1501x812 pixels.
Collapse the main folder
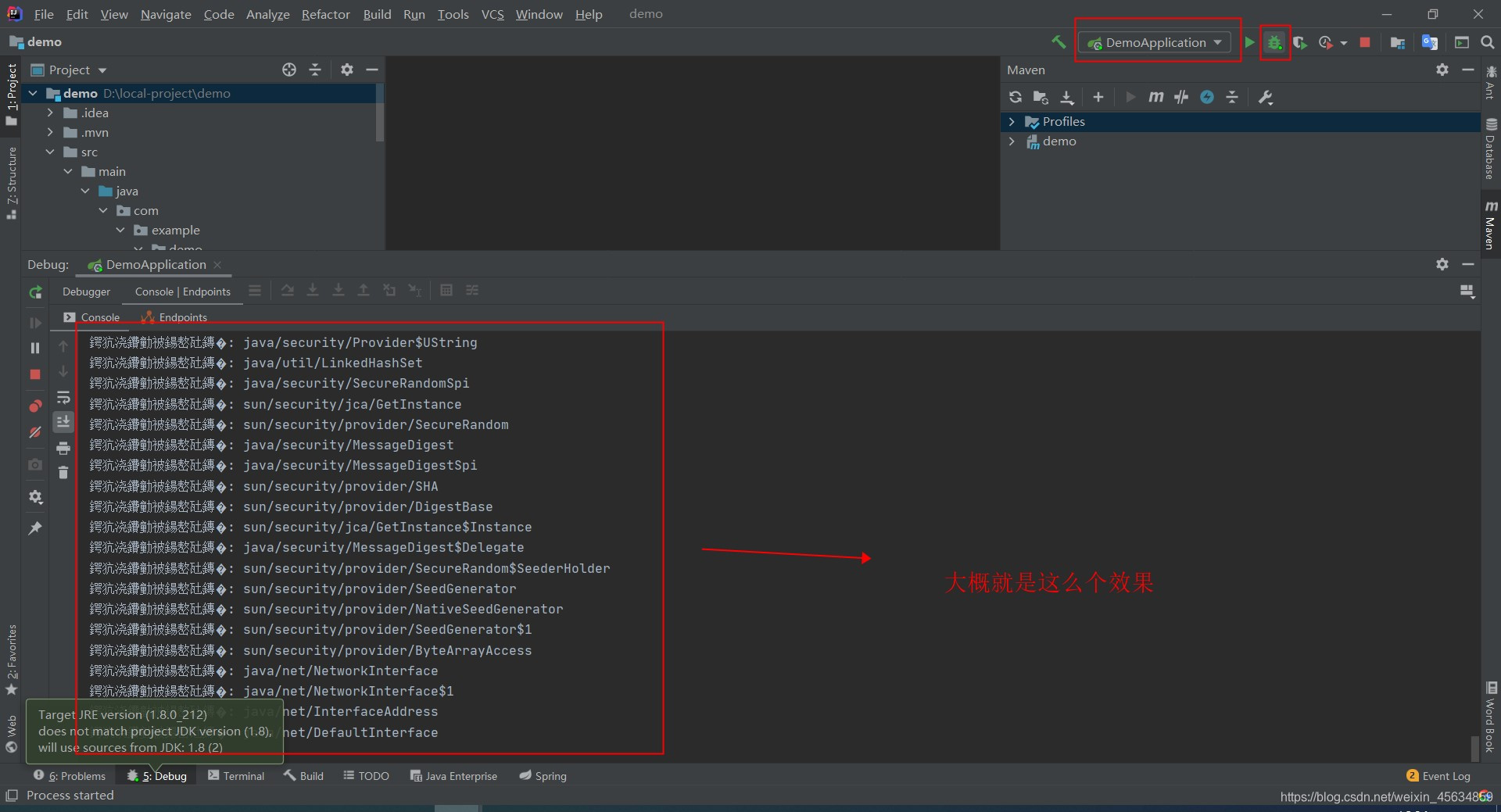(68, 171)
